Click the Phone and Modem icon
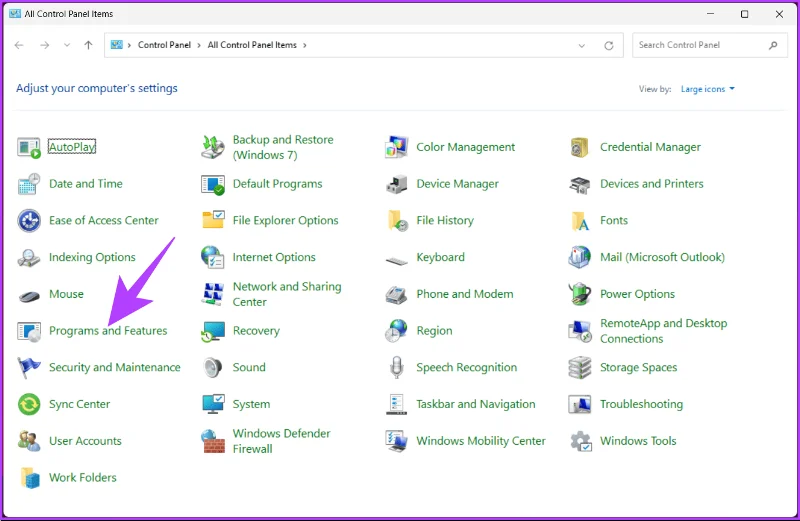This screenshot has width=800, height=521. tap(396, 295)
